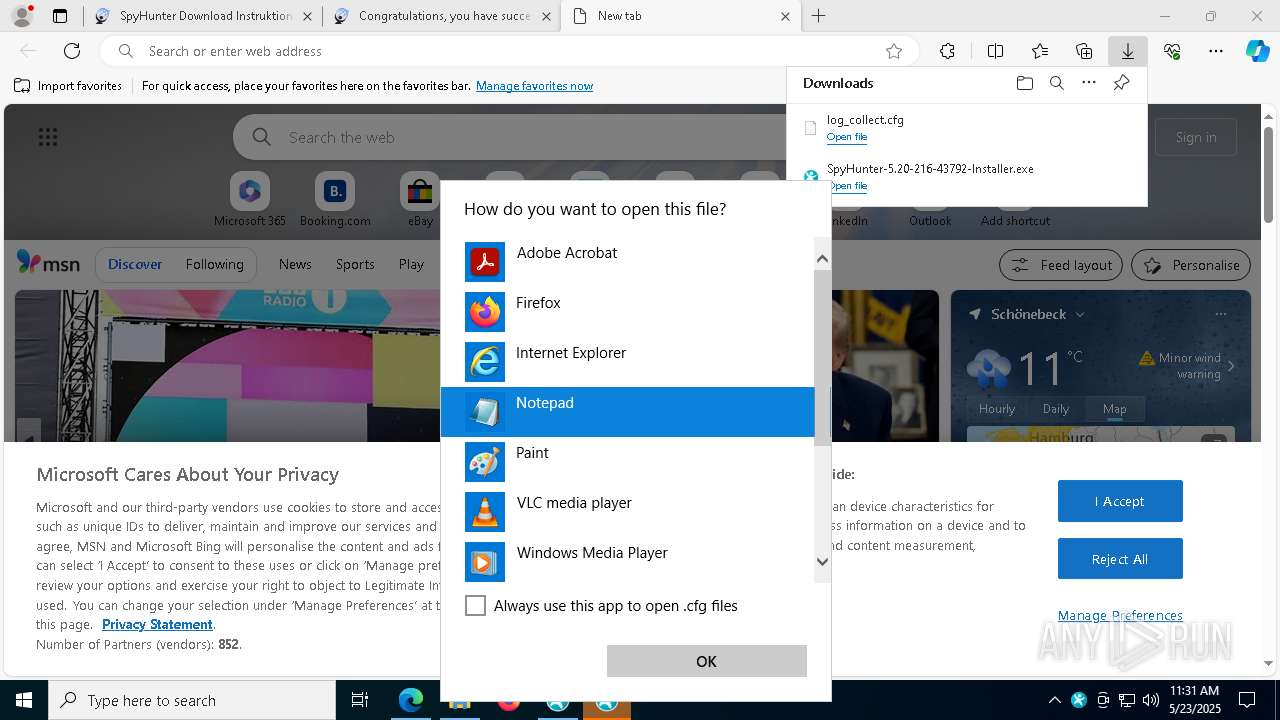The height and width of the screenshot is (720, 1280).
Task: Toggle Split screen icon in toolbar
Action: tap(995, 51)
